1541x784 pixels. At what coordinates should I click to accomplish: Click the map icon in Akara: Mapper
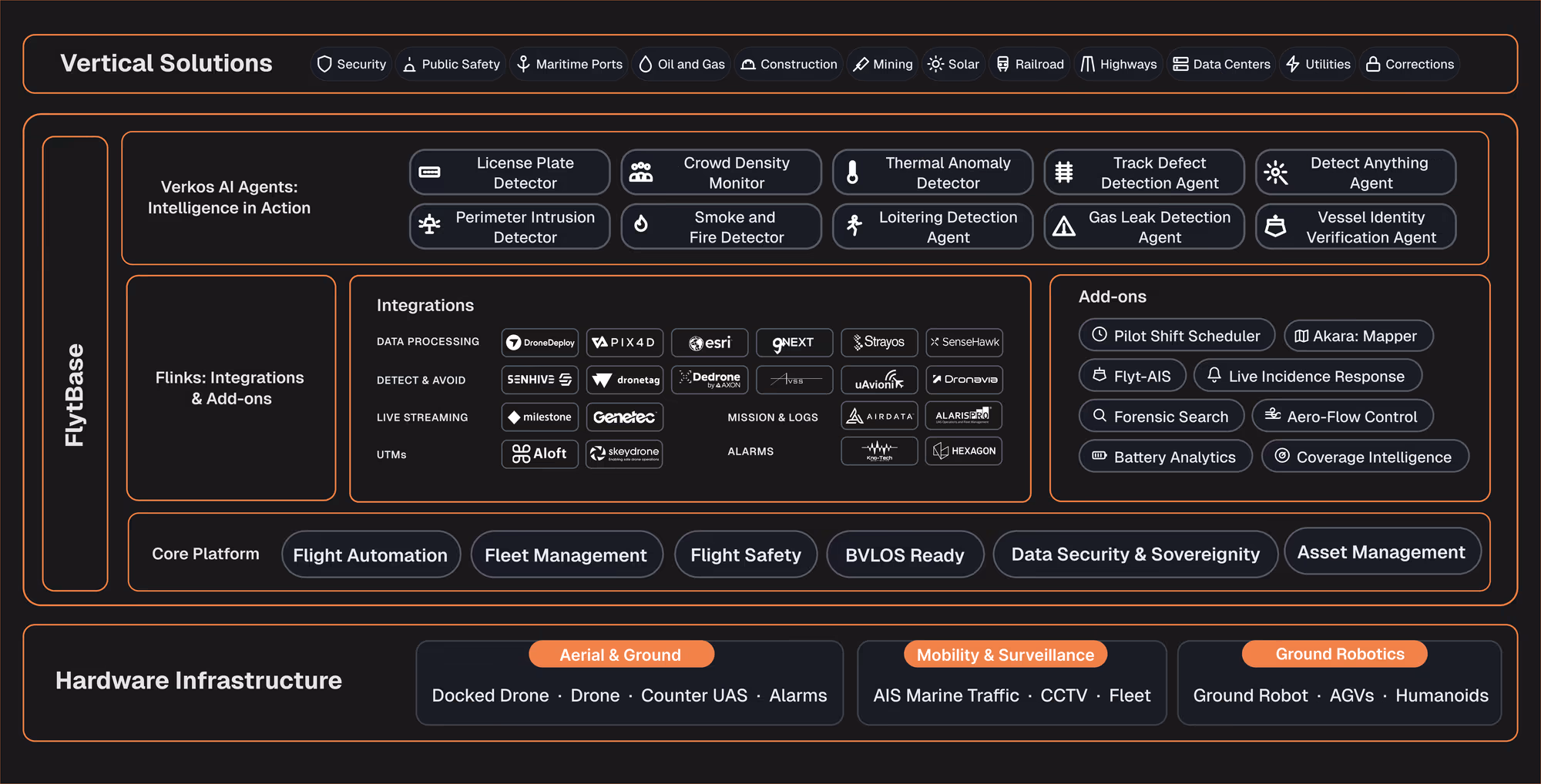click(x=1301, y=336)
